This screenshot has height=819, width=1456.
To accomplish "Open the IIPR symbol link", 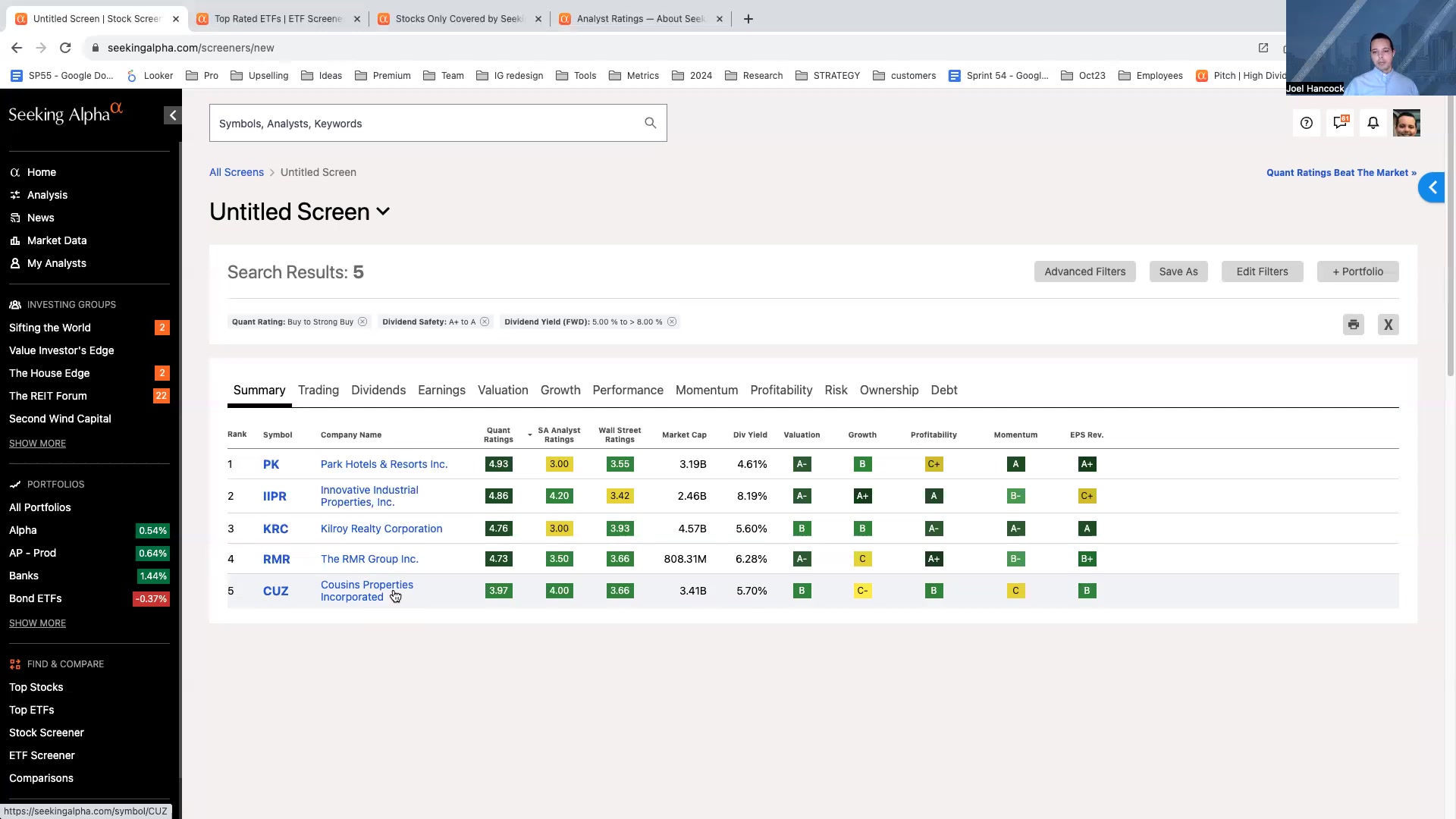I will [275, 496].
